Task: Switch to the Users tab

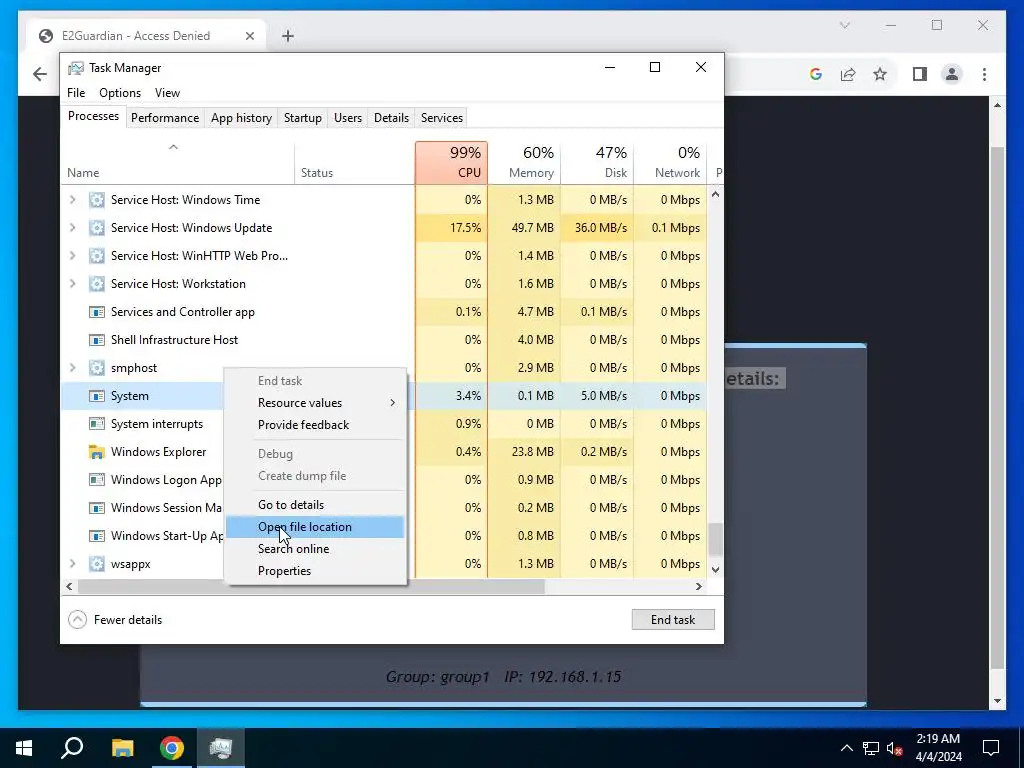Action: pos(347,118)
